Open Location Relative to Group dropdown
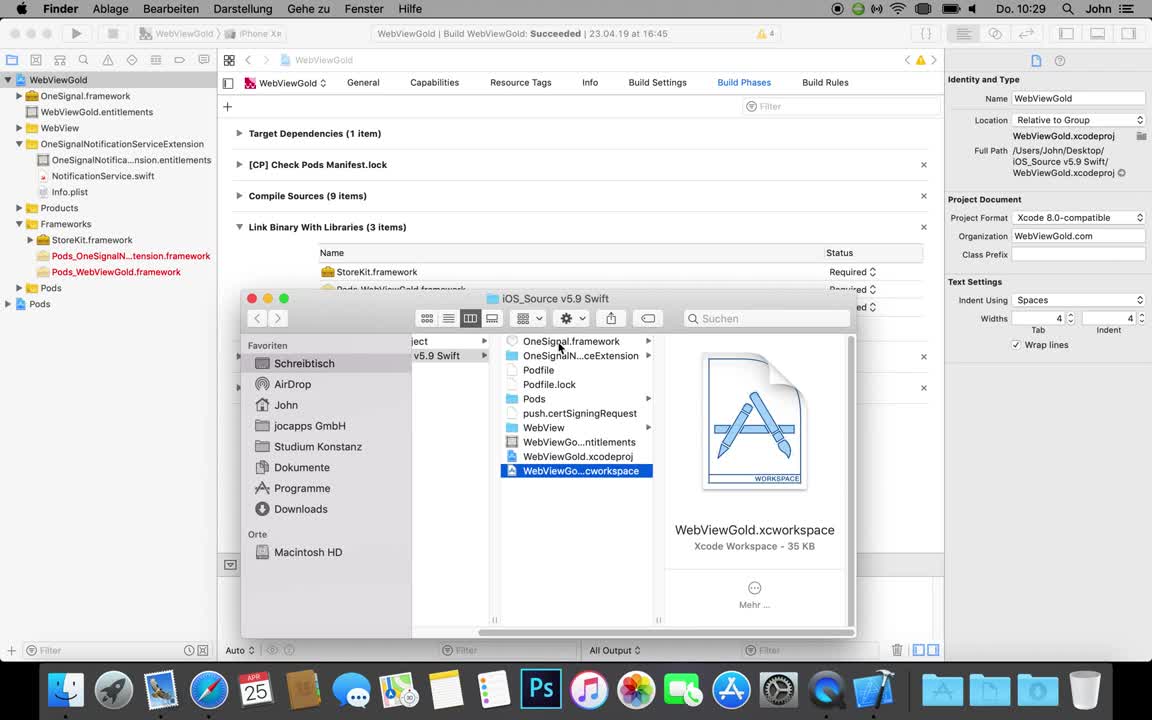Screen dimensions: 1152x720 click(1078, 120)
